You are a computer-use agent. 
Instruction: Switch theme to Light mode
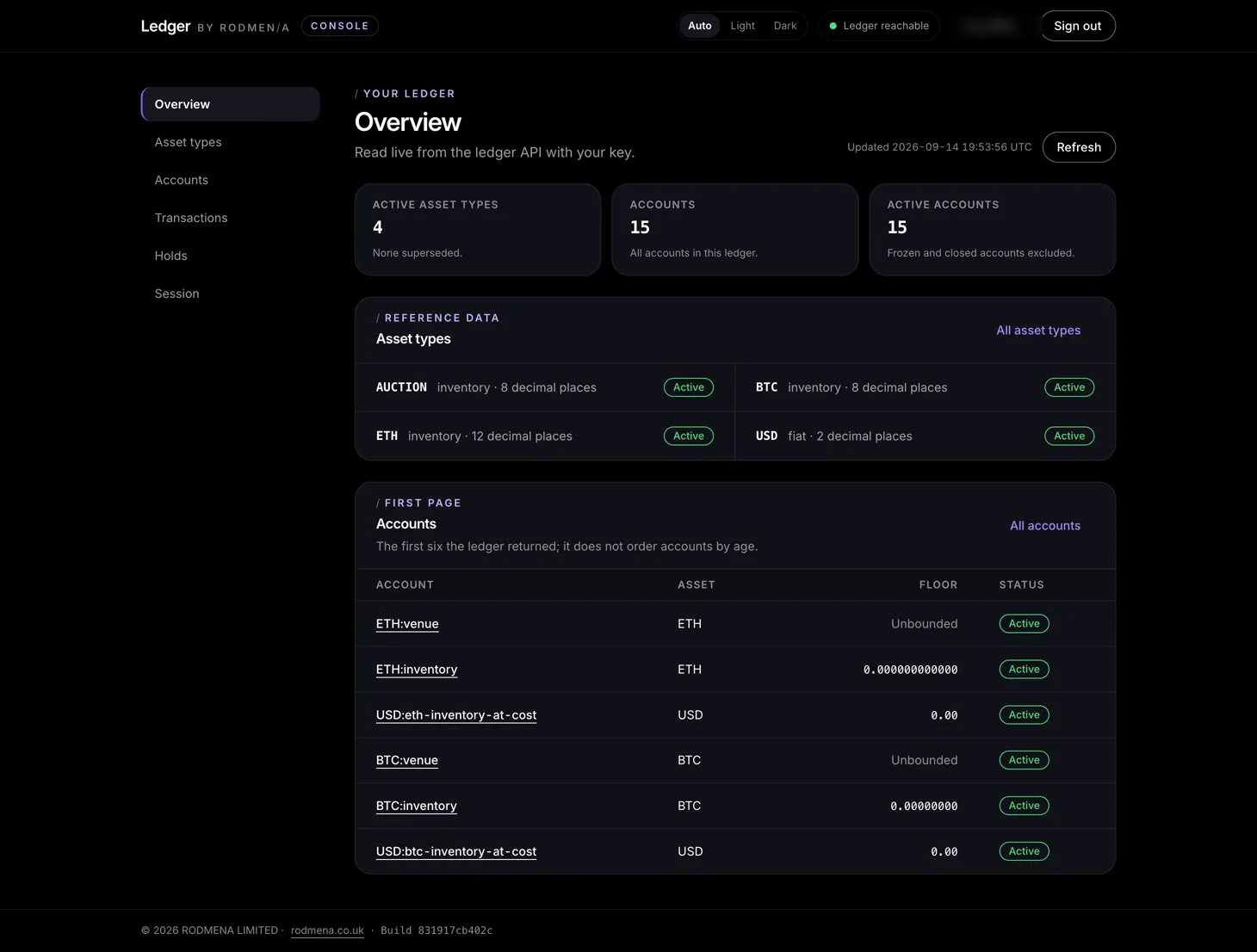tap(742, 26)
